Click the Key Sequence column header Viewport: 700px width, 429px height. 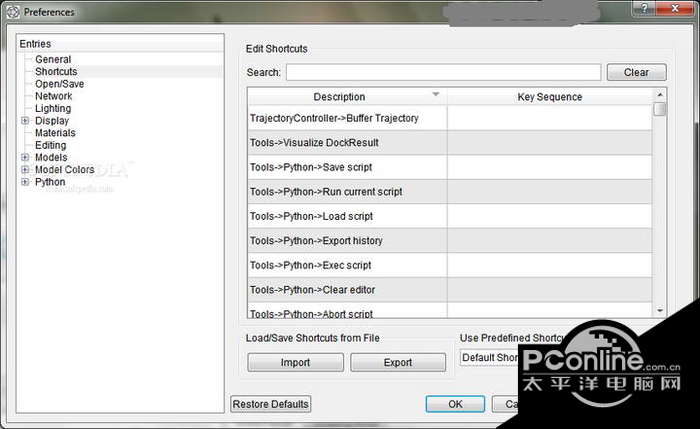click(x=550, y=97)
